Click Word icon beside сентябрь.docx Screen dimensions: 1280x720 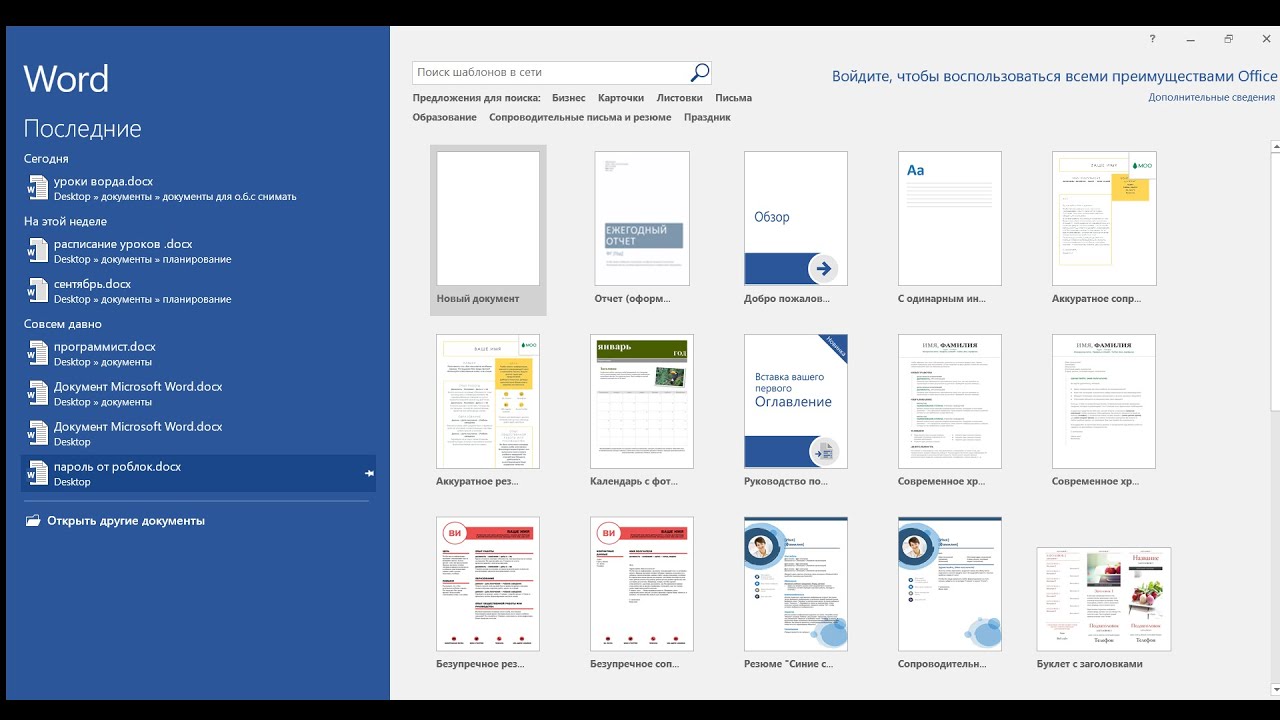(37, 290)
